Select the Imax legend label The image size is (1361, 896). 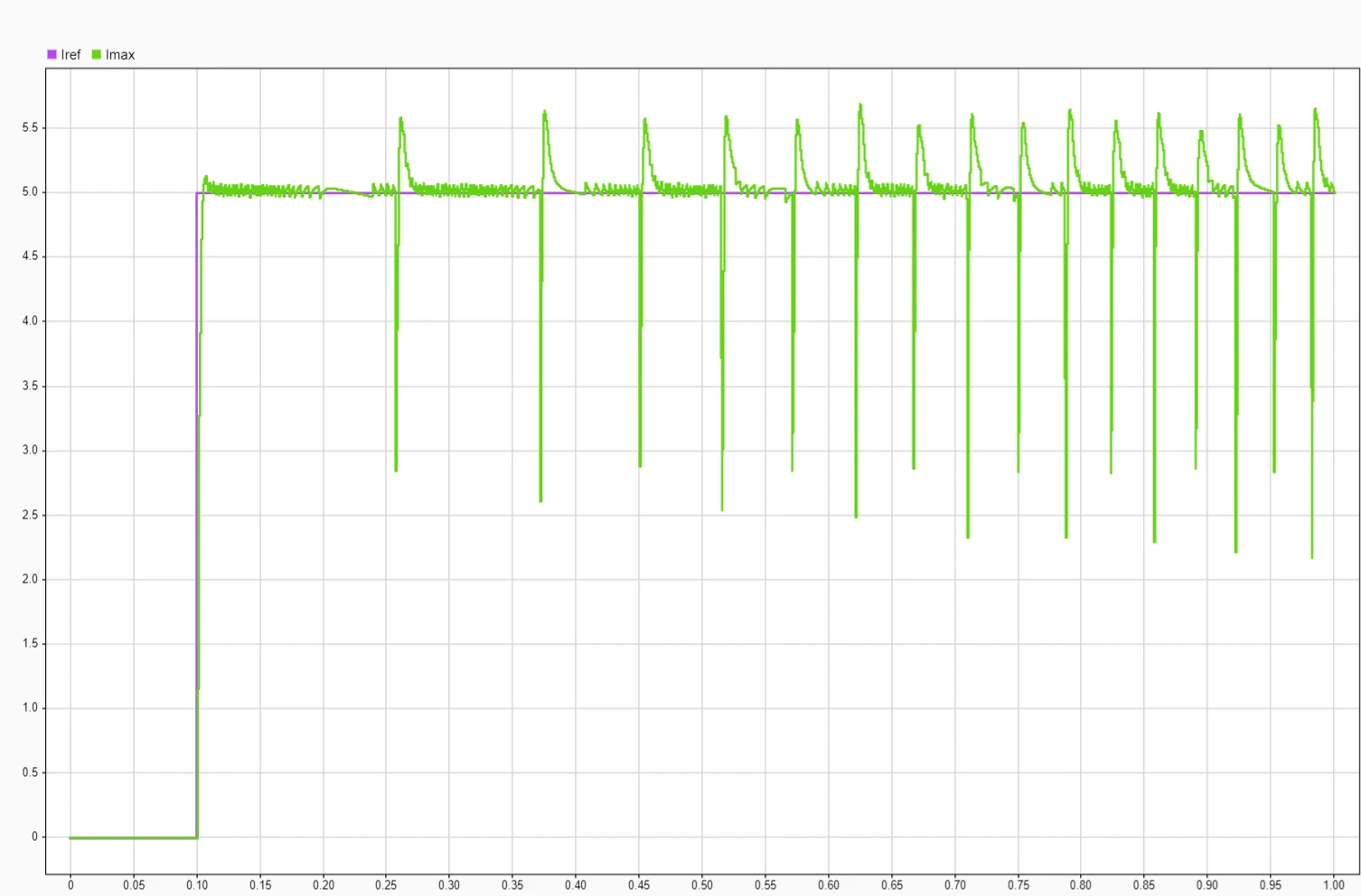(x=120, y=54)
